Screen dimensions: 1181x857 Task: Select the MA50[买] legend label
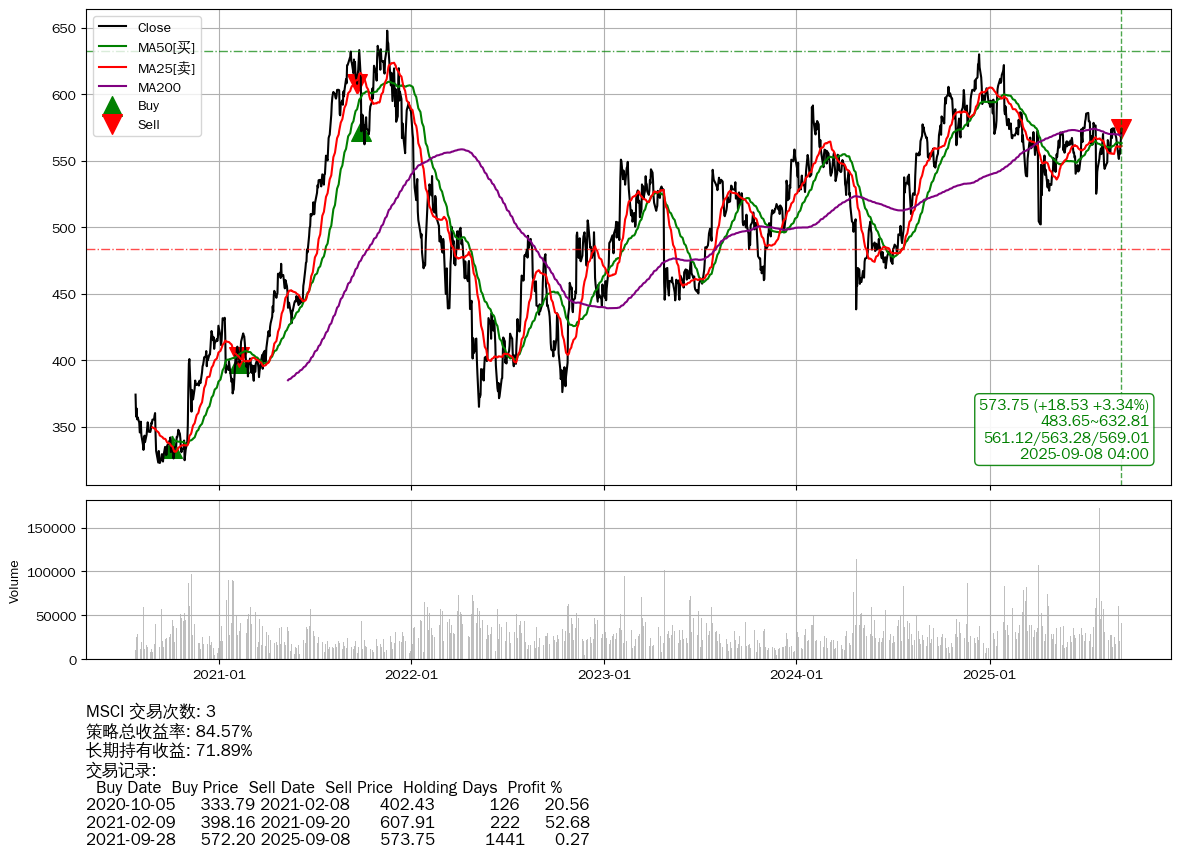point(166,48)
